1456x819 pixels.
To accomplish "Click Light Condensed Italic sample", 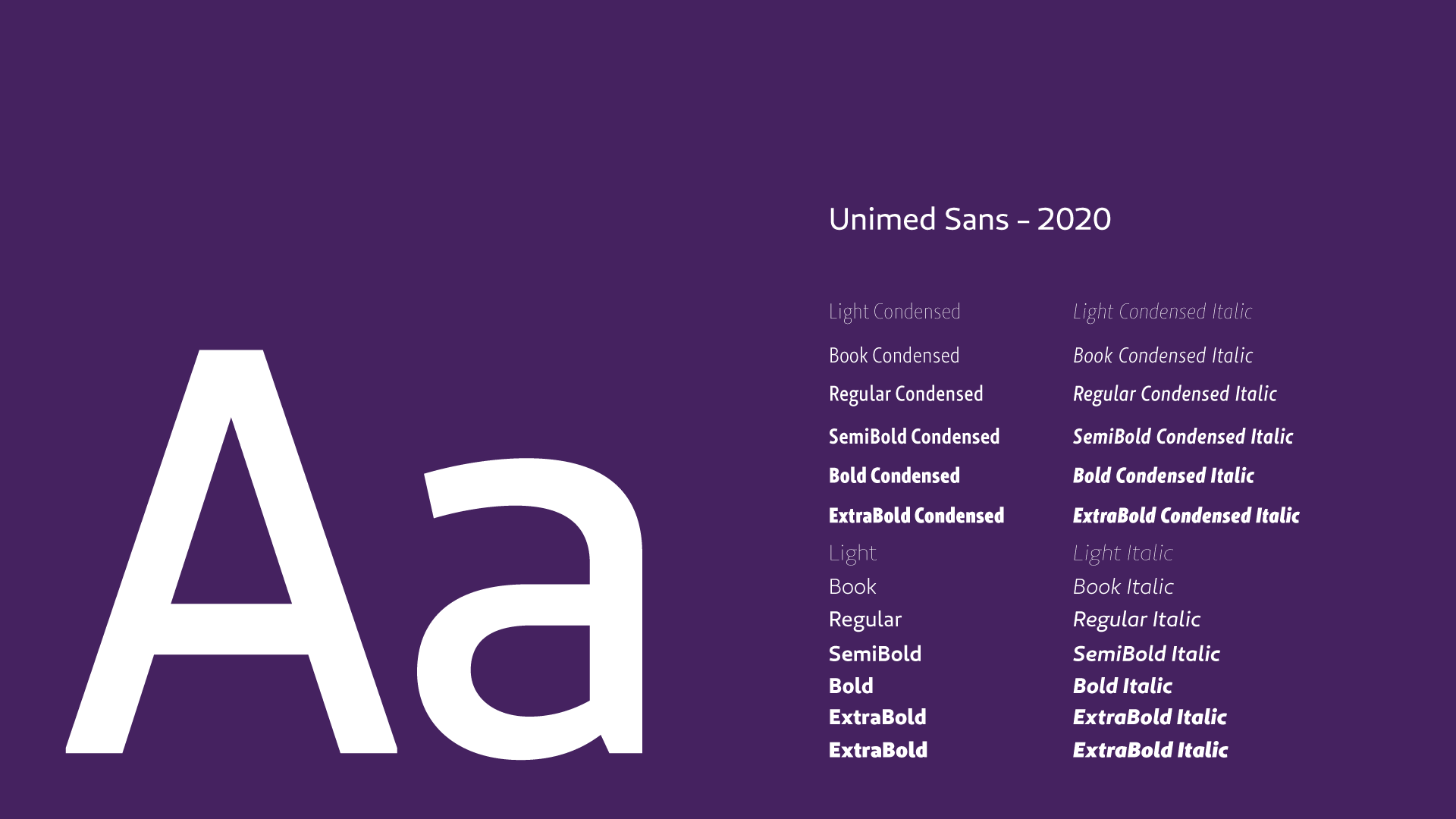I will click(1163, 312).
